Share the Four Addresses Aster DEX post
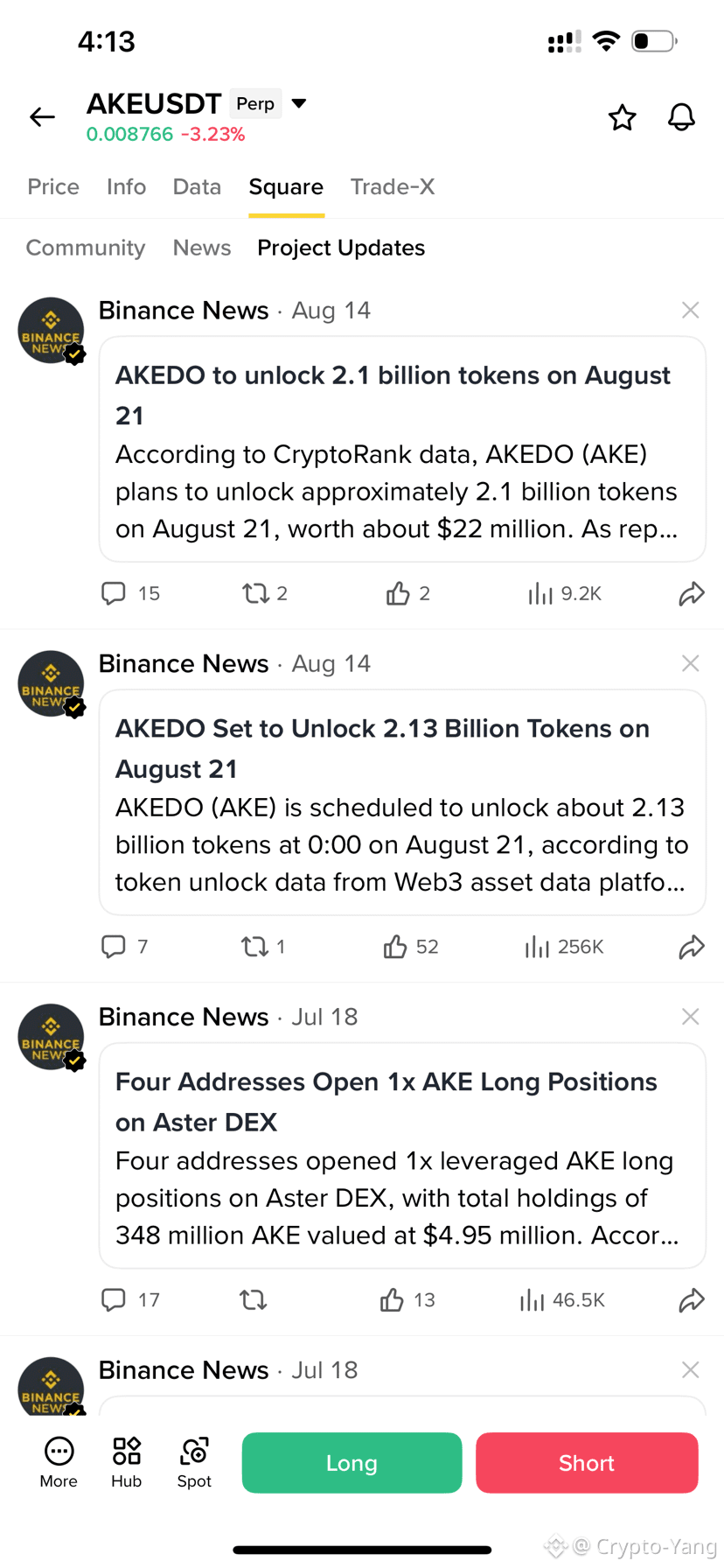724x1568 pixels. click(x=692, y=1299)
